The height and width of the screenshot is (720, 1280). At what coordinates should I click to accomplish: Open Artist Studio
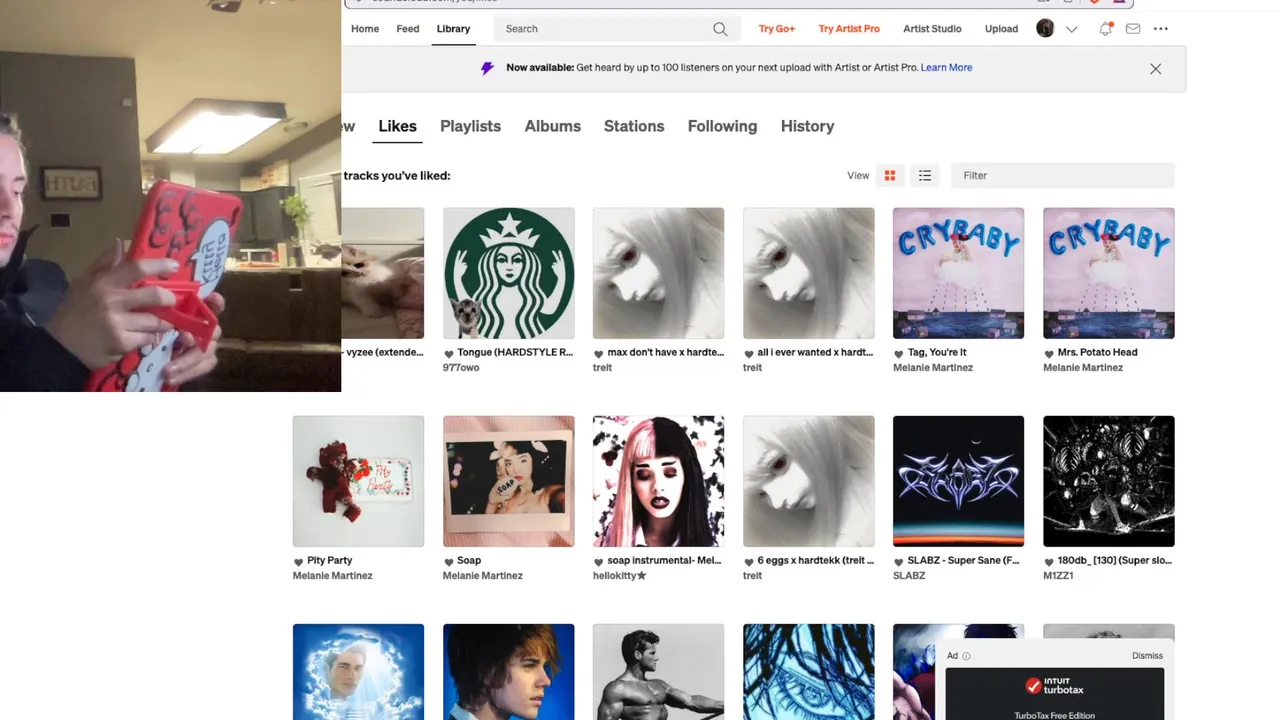pyautogui.click(x=932, y=29)
